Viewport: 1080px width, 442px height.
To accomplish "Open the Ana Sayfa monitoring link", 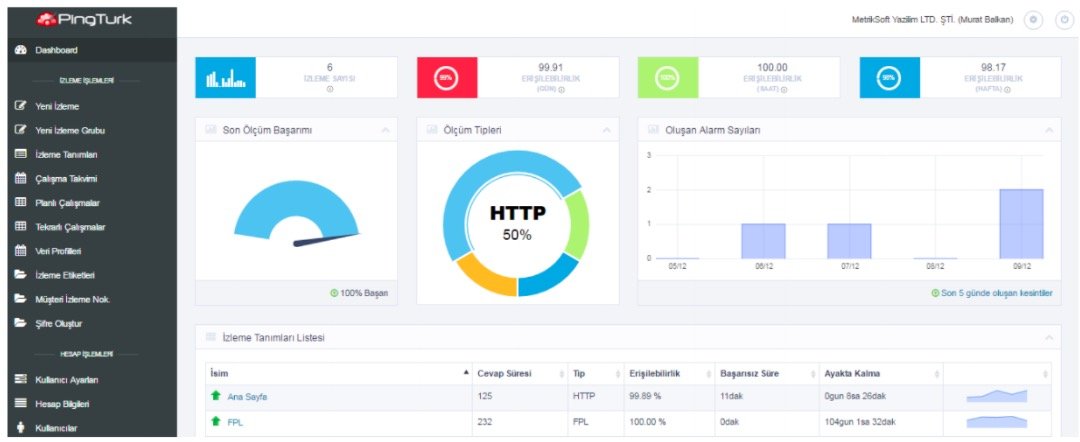I will pos(247,397).
